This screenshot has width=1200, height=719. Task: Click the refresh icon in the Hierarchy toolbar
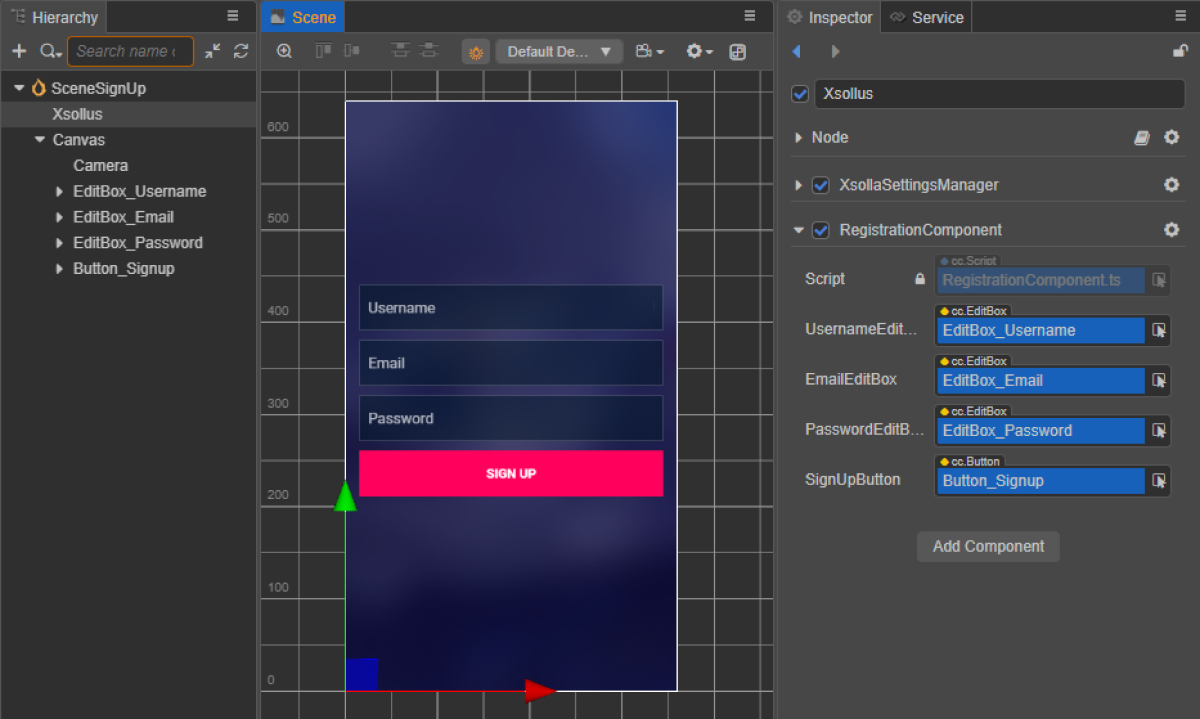pos(241,51)
